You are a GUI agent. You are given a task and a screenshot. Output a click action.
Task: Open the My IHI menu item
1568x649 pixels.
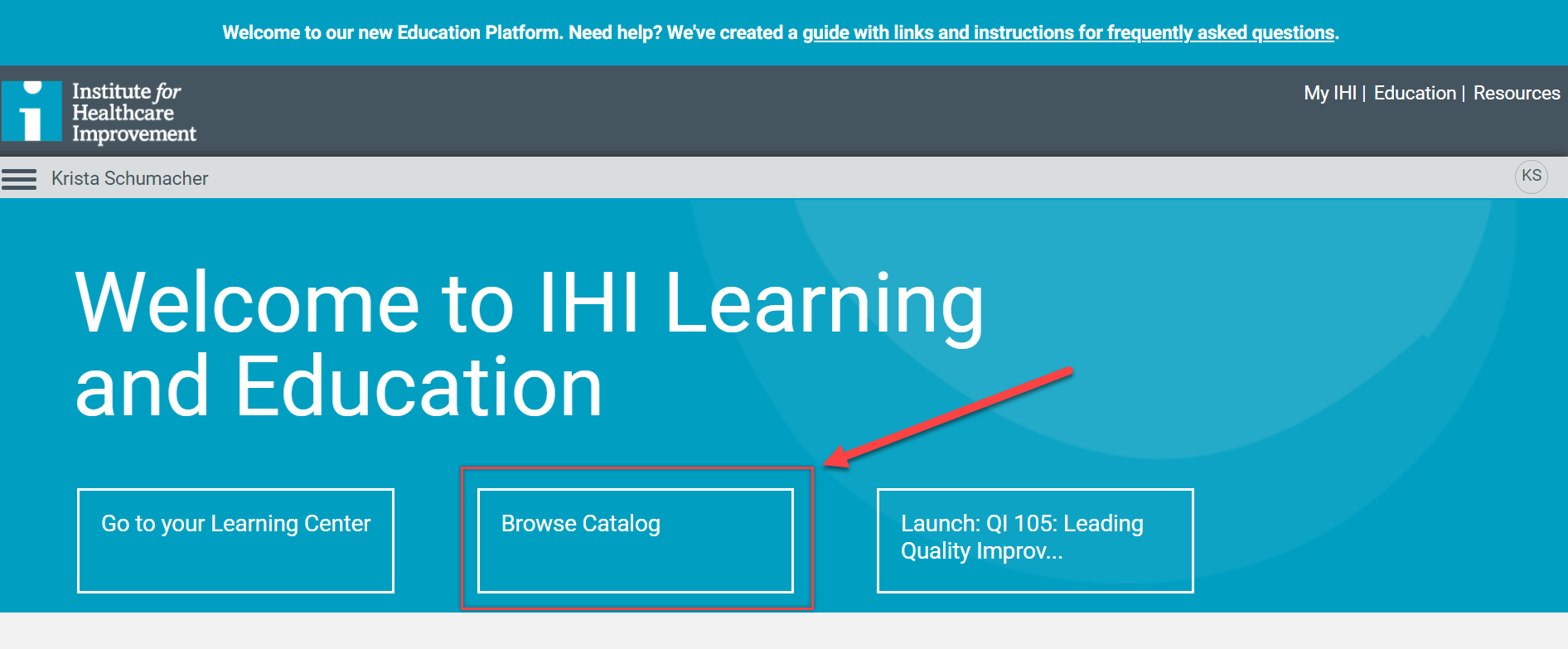[x=1329, y=93]
